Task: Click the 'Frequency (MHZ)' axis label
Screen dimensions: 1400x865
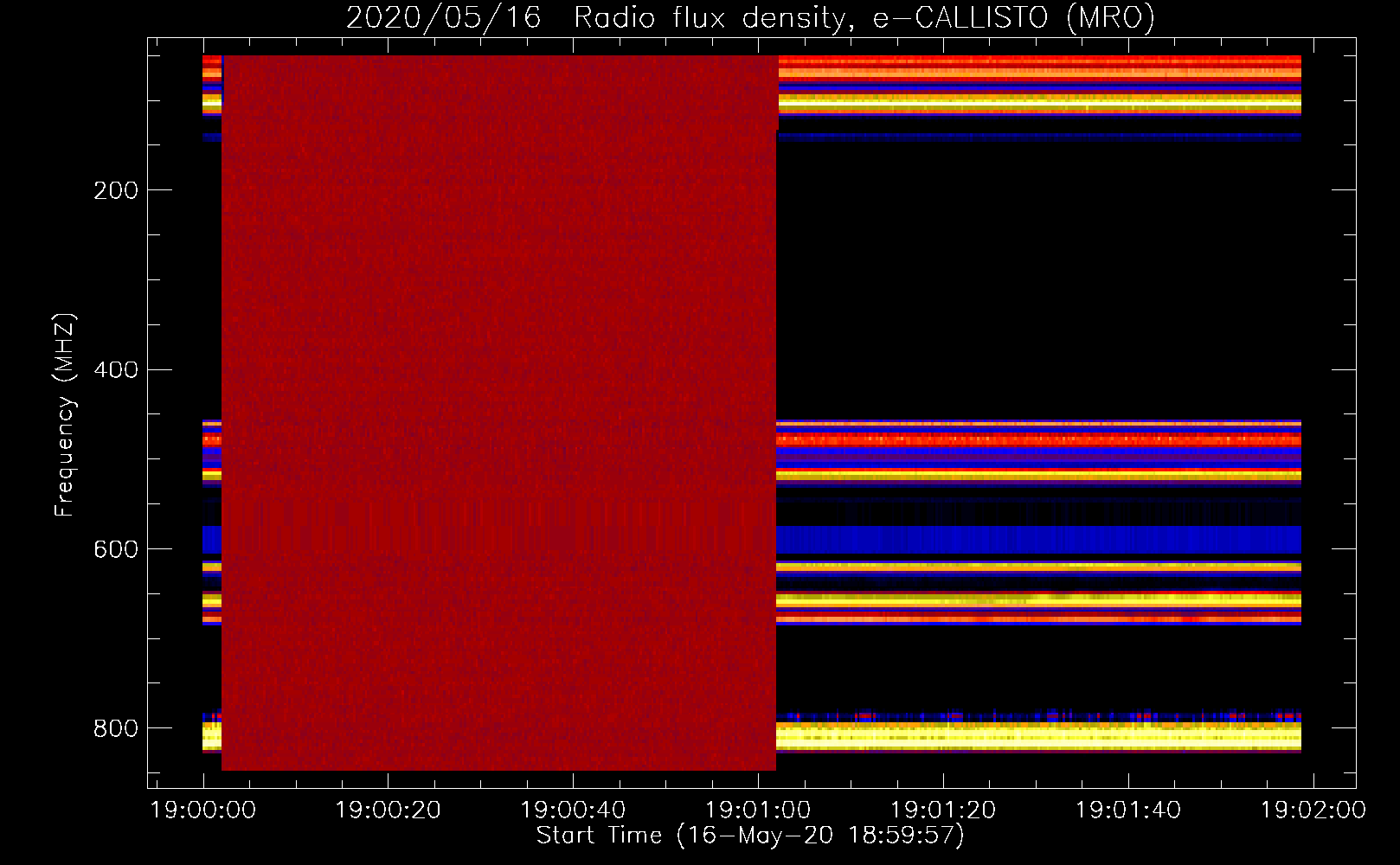Action: (65, 415)
